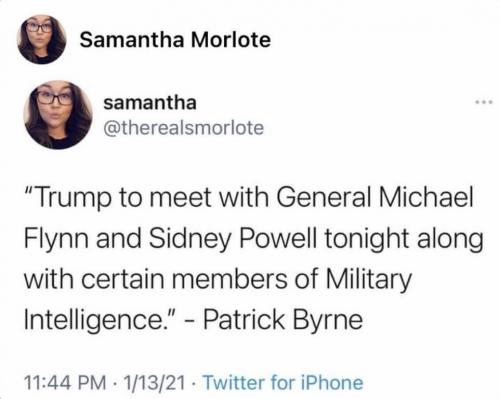This screenshot has height=399, width=500.
Task: Click the 1/13/21 date
Action: [154, 382]
